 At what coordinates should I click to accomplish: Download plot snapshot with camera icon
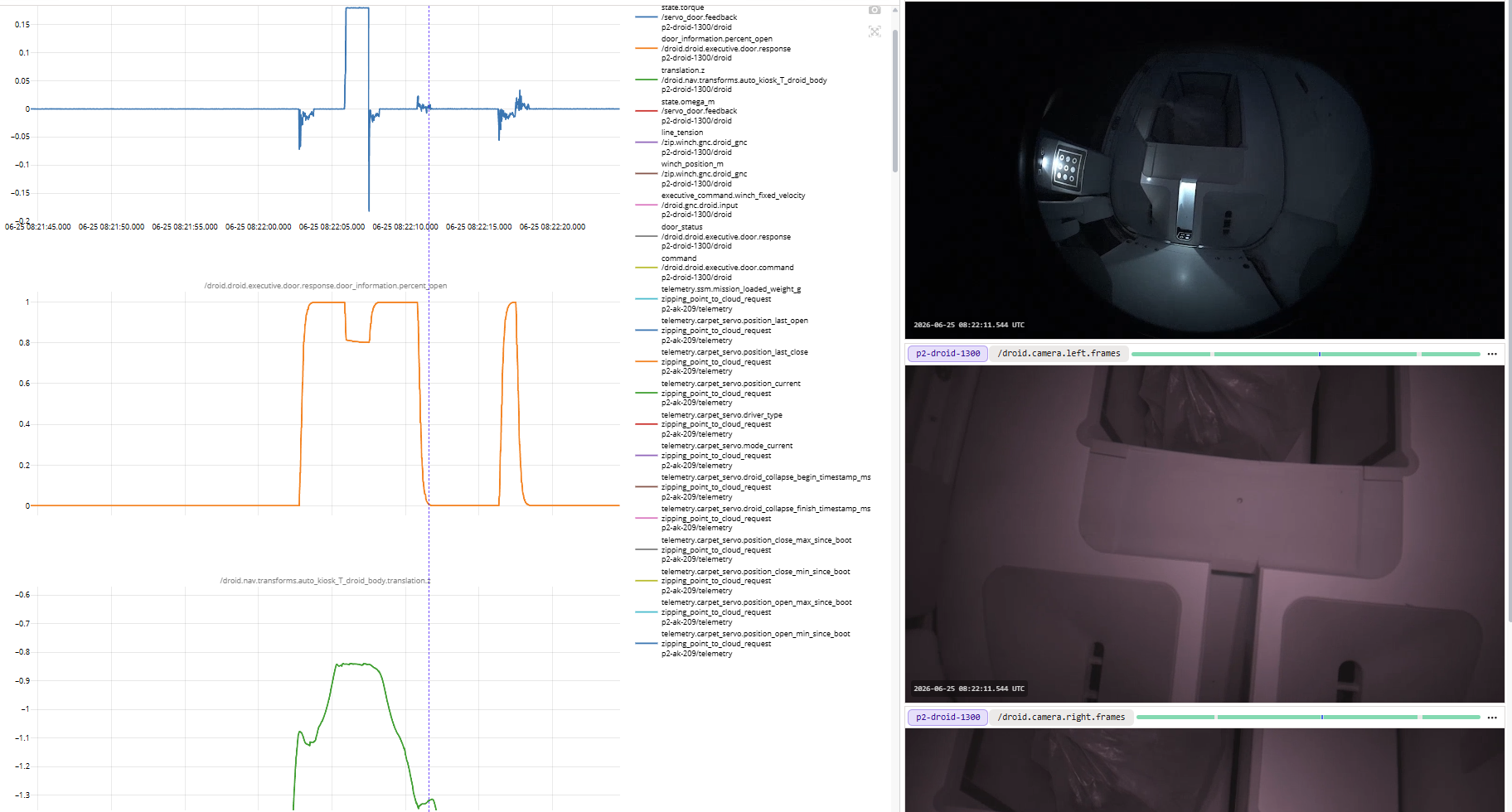click(x=875, y=10)
